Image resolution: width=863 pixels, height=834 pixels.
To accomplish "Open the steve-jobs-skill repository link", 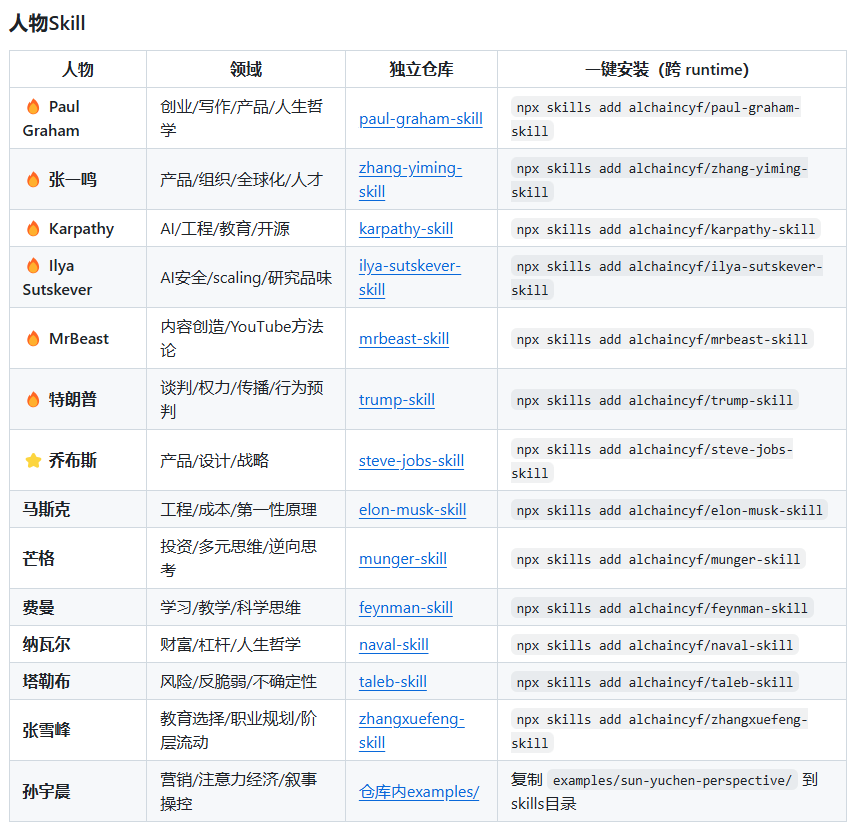I will pos(411,461).
